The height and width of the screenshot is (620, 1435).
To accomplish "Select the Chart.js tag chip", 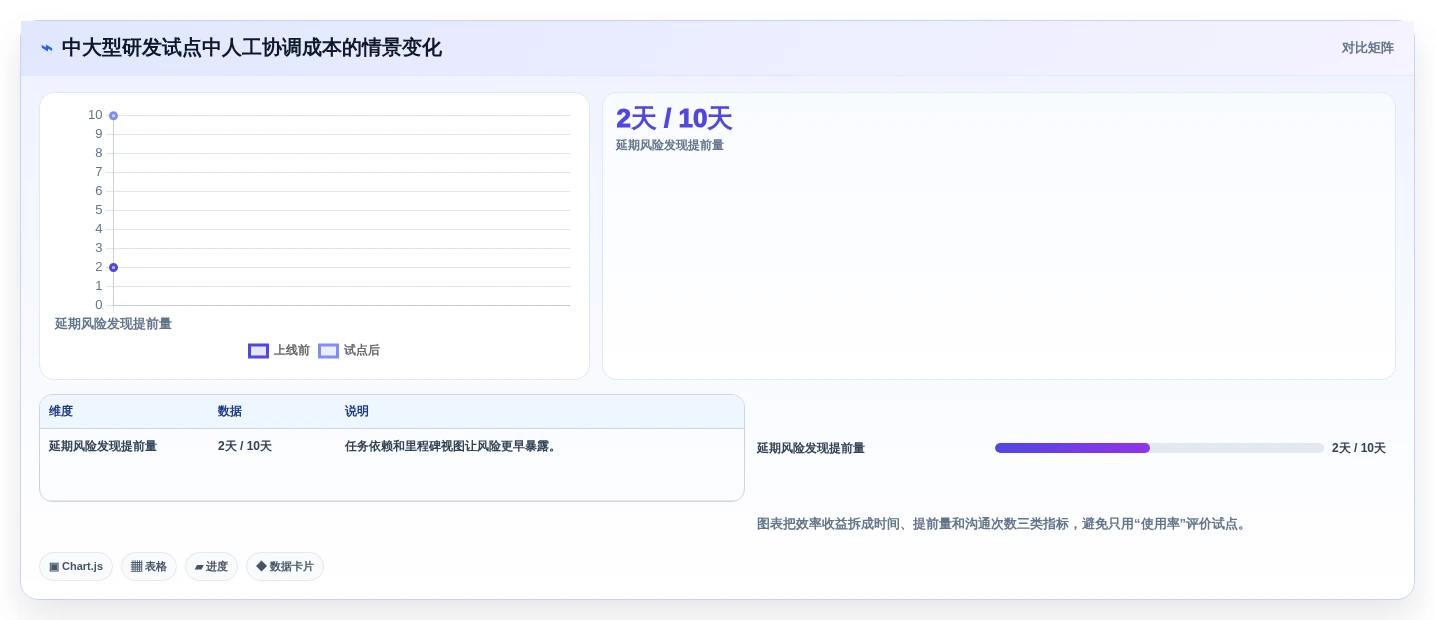I will [x=76, y=567].
